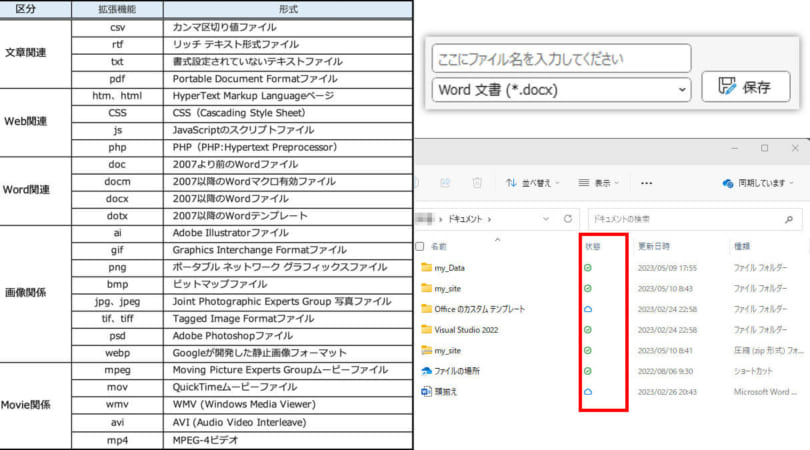Click the 同期しています OneDrive sync status
810x450 pixels.
tap(758, 183)
